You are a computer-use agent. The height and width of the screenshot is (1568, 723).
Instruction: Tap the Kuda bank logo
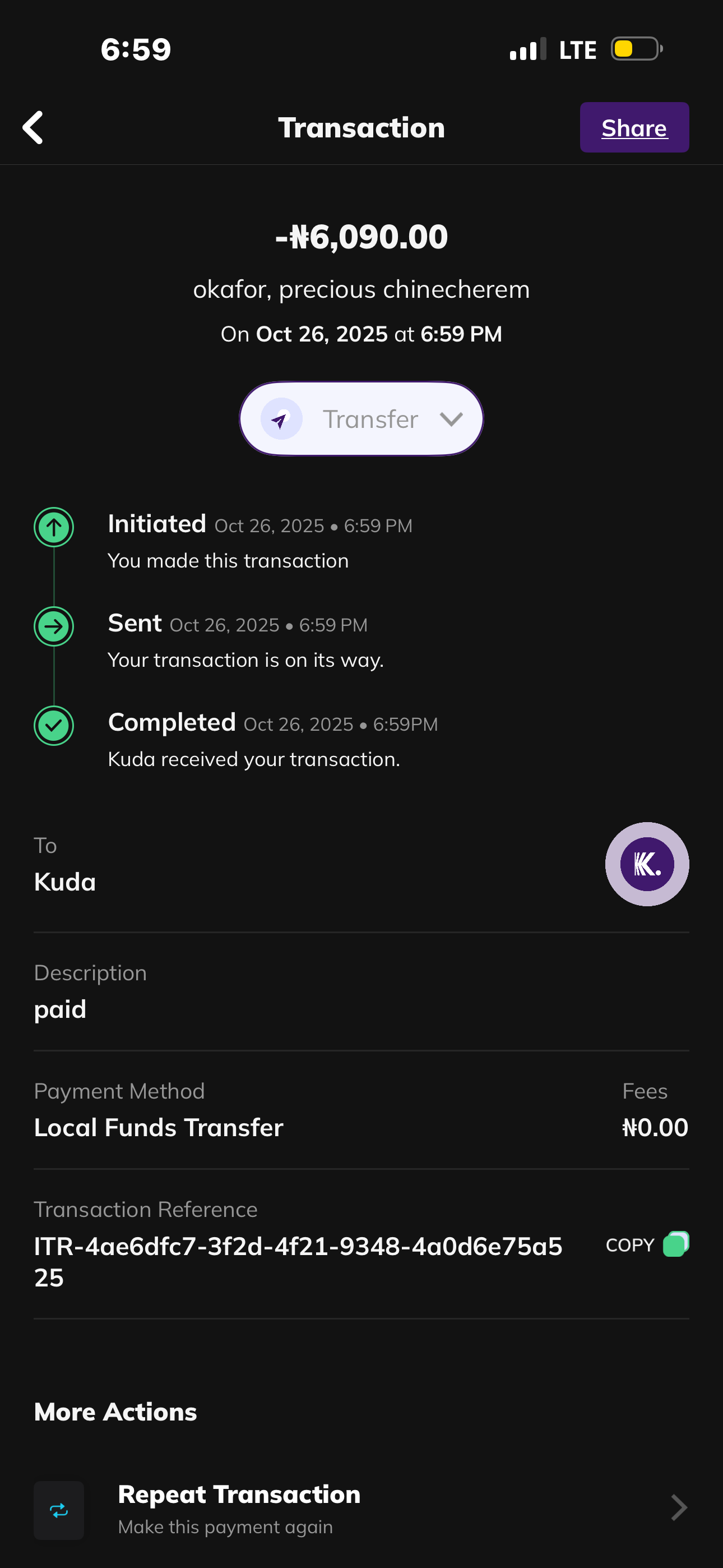point(646,864)
